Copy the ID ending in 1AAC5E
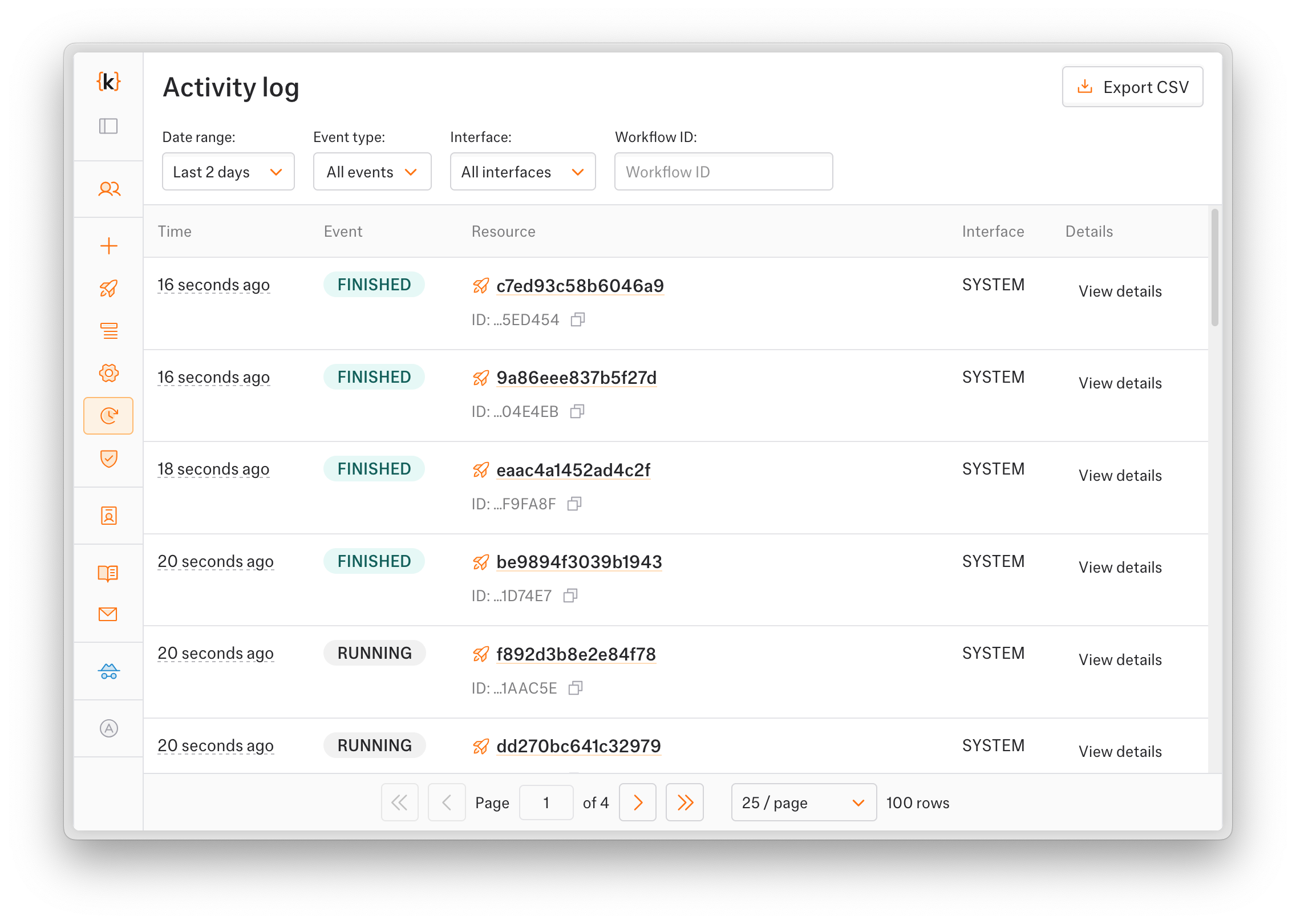This screenshot has width=1296, height=924. 576,688
